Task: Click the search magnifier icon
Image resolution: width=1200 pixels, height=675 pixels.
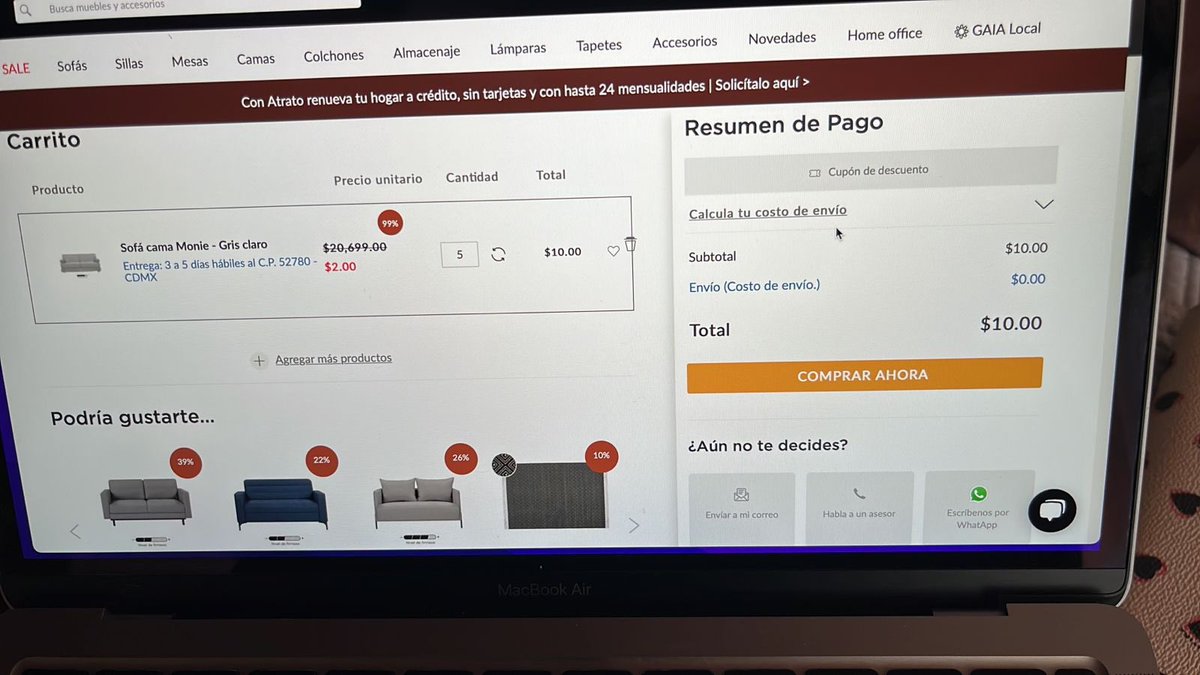Action: (26, 9)
